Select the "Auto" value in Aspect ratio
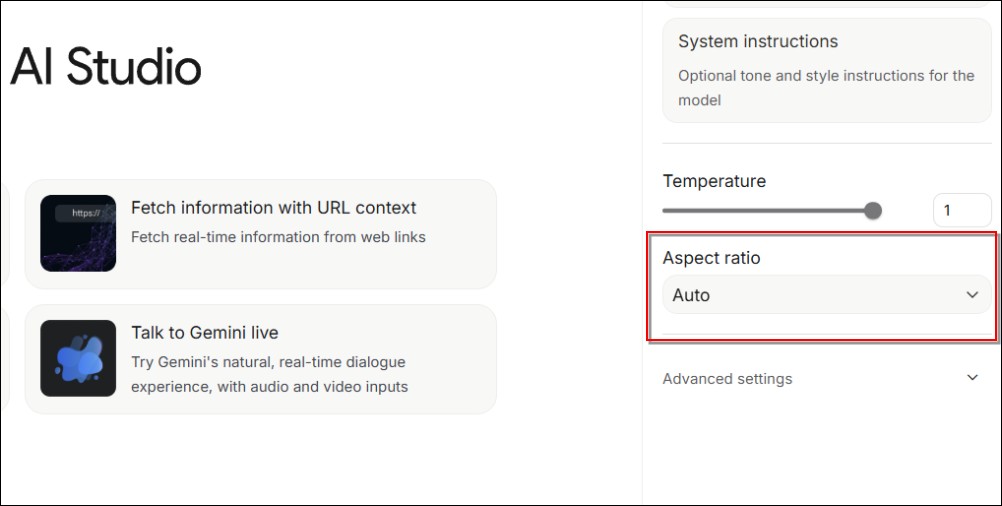Viewport: 1002px width, 506px height. coord(691,295)
